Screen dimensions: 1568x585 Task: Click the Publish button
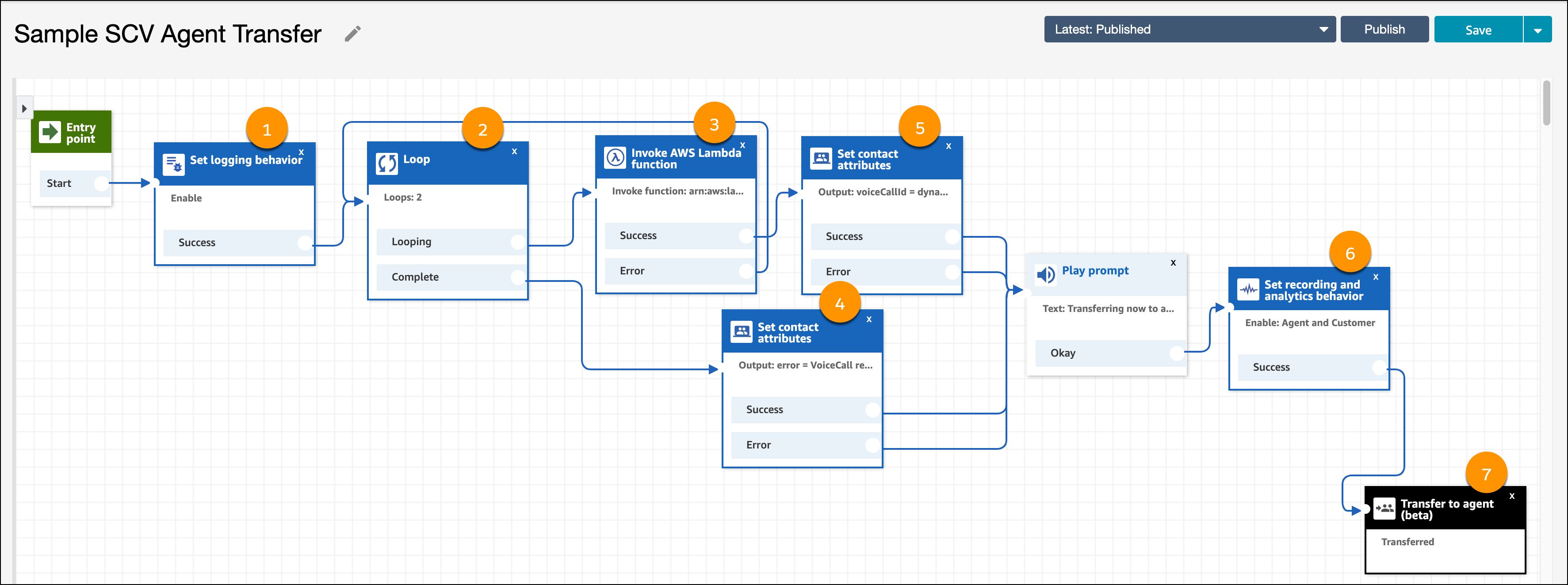click(x=1384, y=29)
